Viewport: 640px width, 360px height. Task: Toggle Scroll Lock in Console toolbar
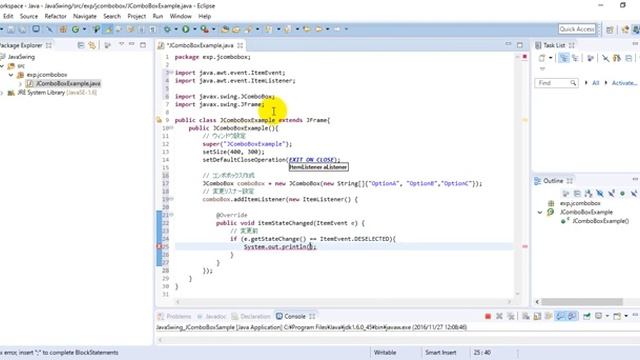(537, 316)
